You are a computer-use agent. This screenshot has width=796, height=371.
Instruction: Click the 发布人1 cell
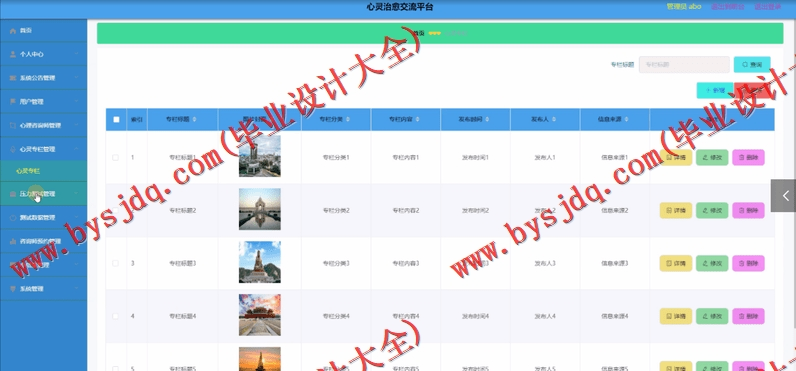545,158
